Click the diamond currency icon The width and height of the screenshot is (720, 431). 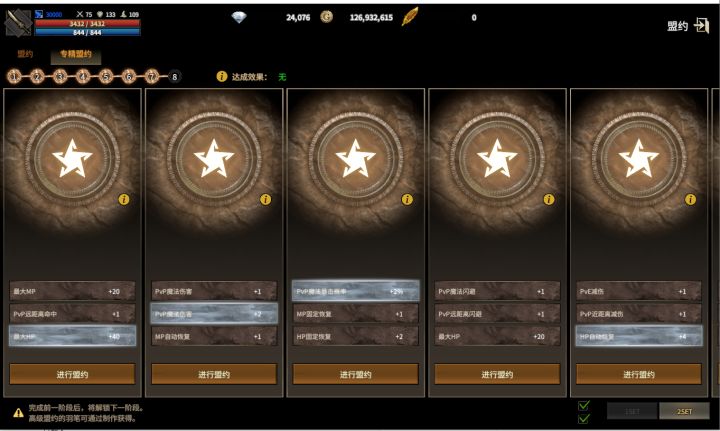pos(239,17)
